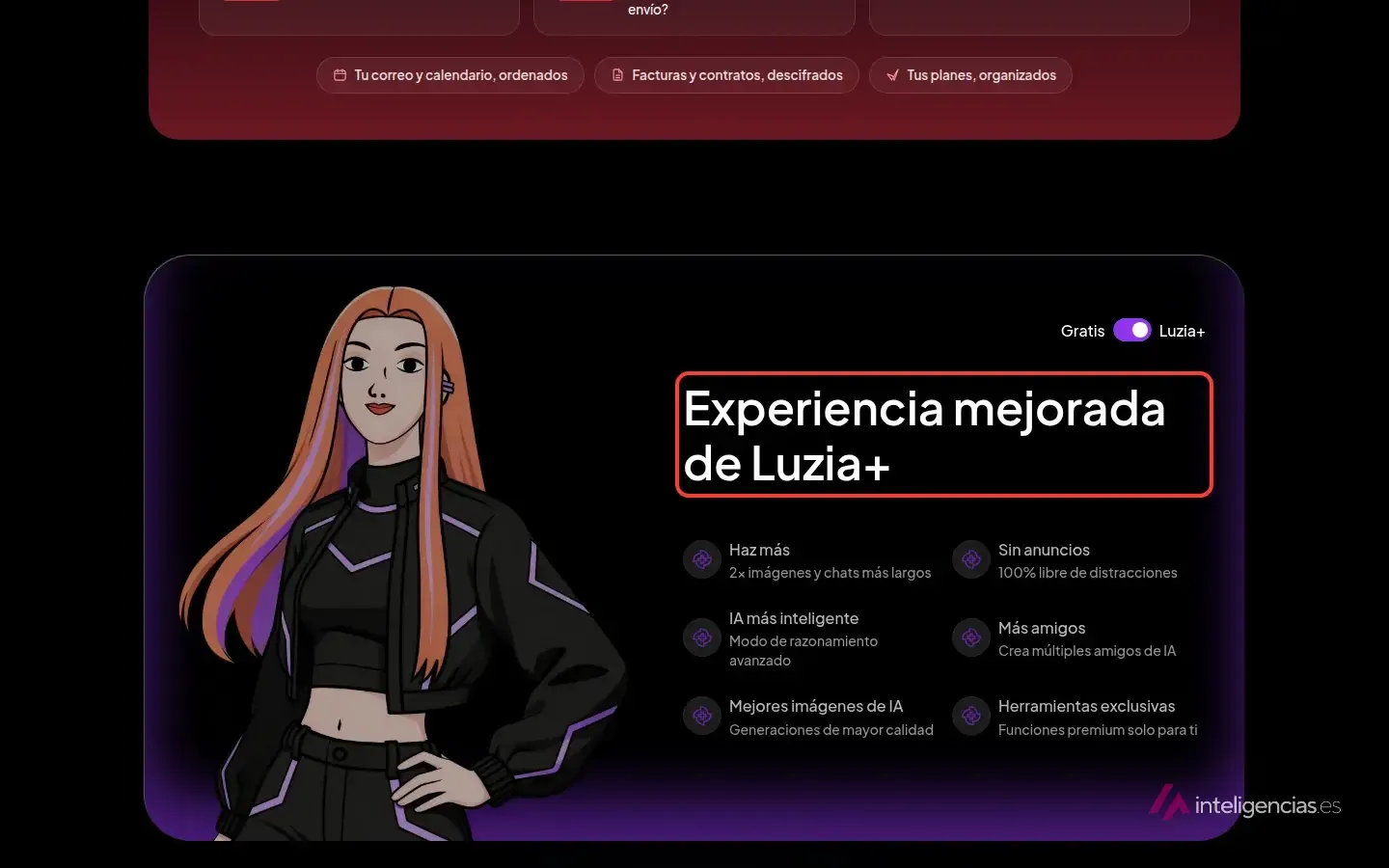Select the Gratis plan label

click(1082, 331)
